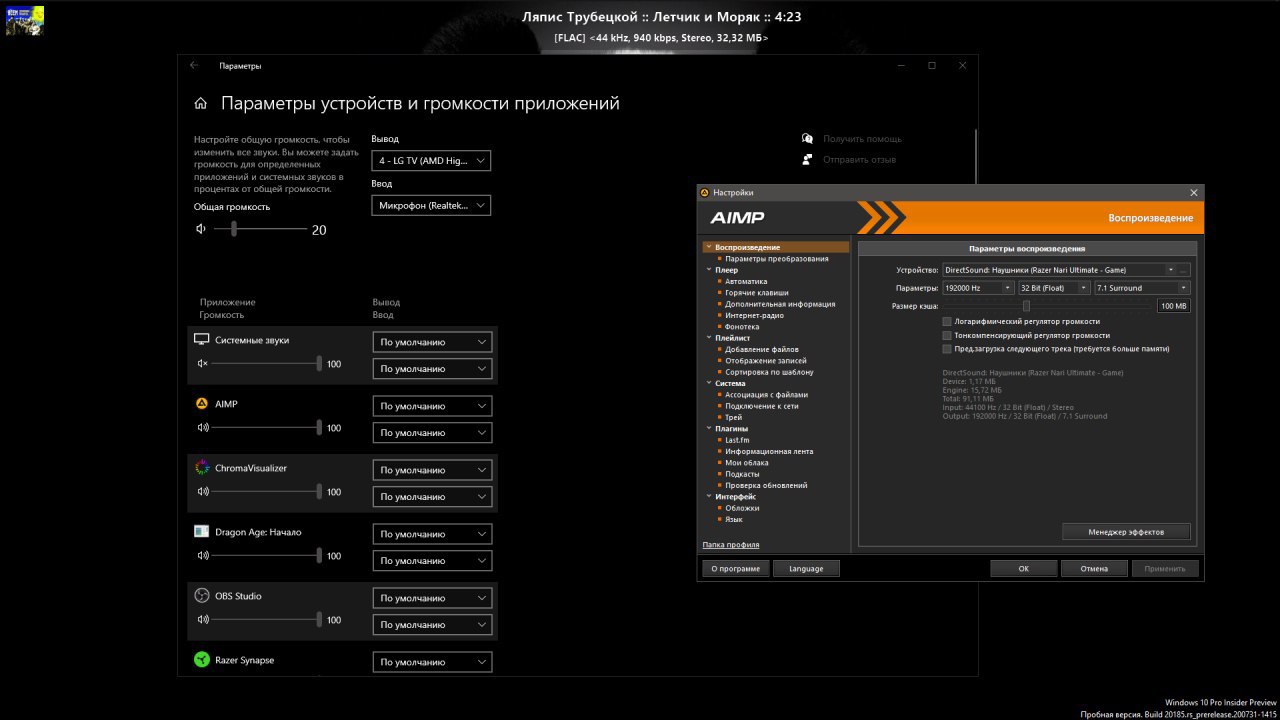The width and height of the screenshot is (1280, 720).
Task: Click the get help chat icon
Action: [807, 139]
